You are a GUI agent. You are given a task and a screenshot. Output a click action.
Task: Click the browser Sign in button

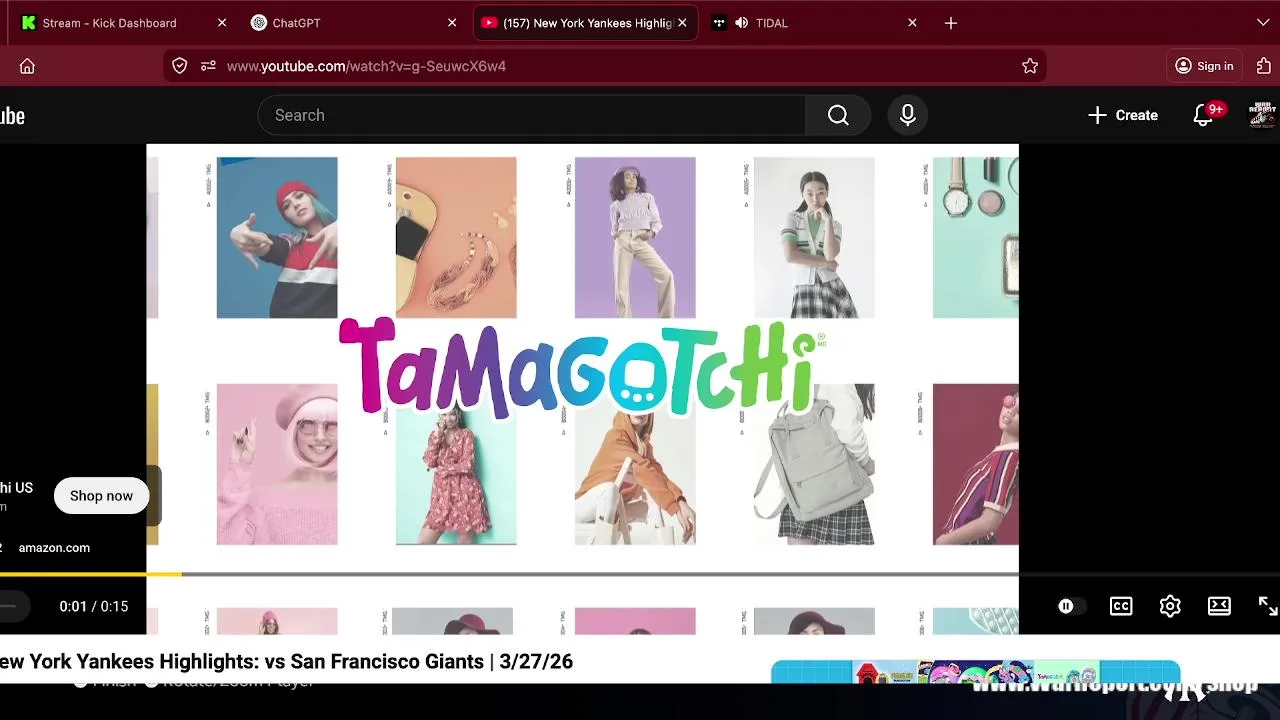pyautogui.click(x=1204, y=66)
